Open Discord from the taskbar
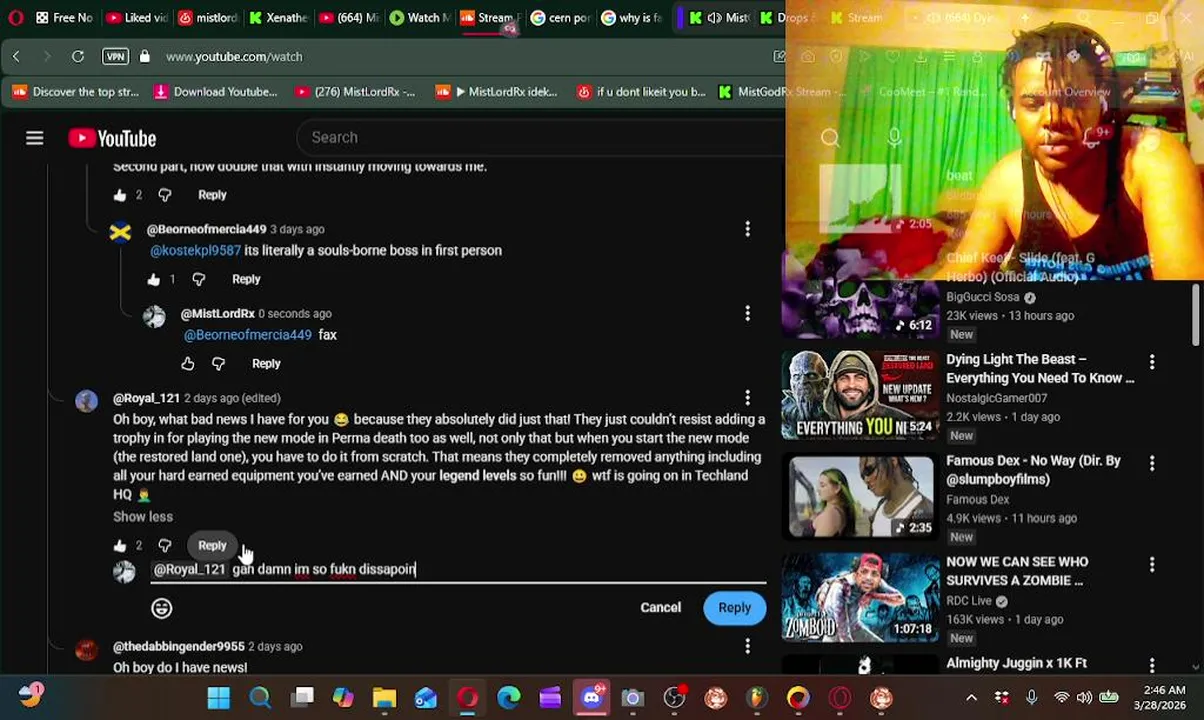The image size is (1204, 720). pos(591,698)
